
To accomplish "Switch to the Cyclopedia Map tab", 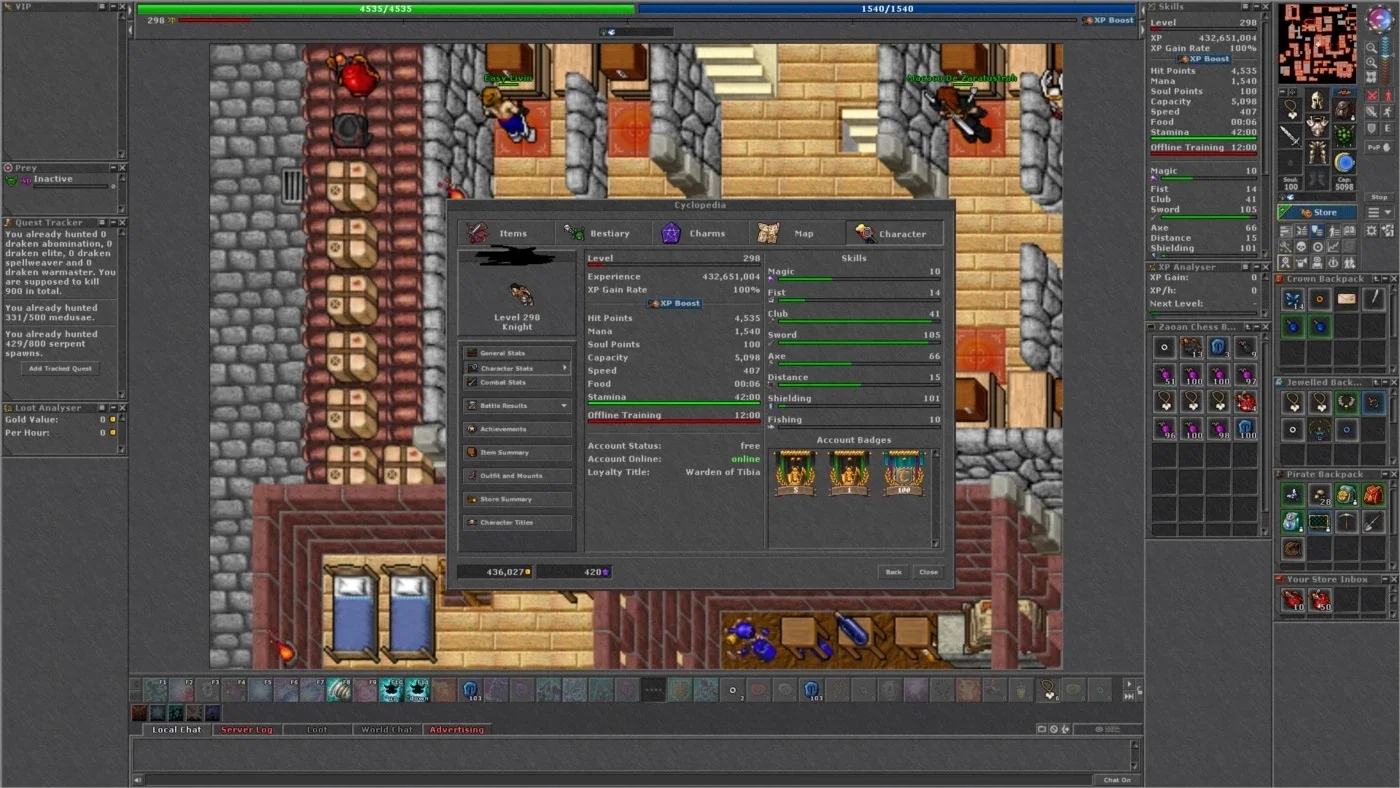I will (797, 233).
